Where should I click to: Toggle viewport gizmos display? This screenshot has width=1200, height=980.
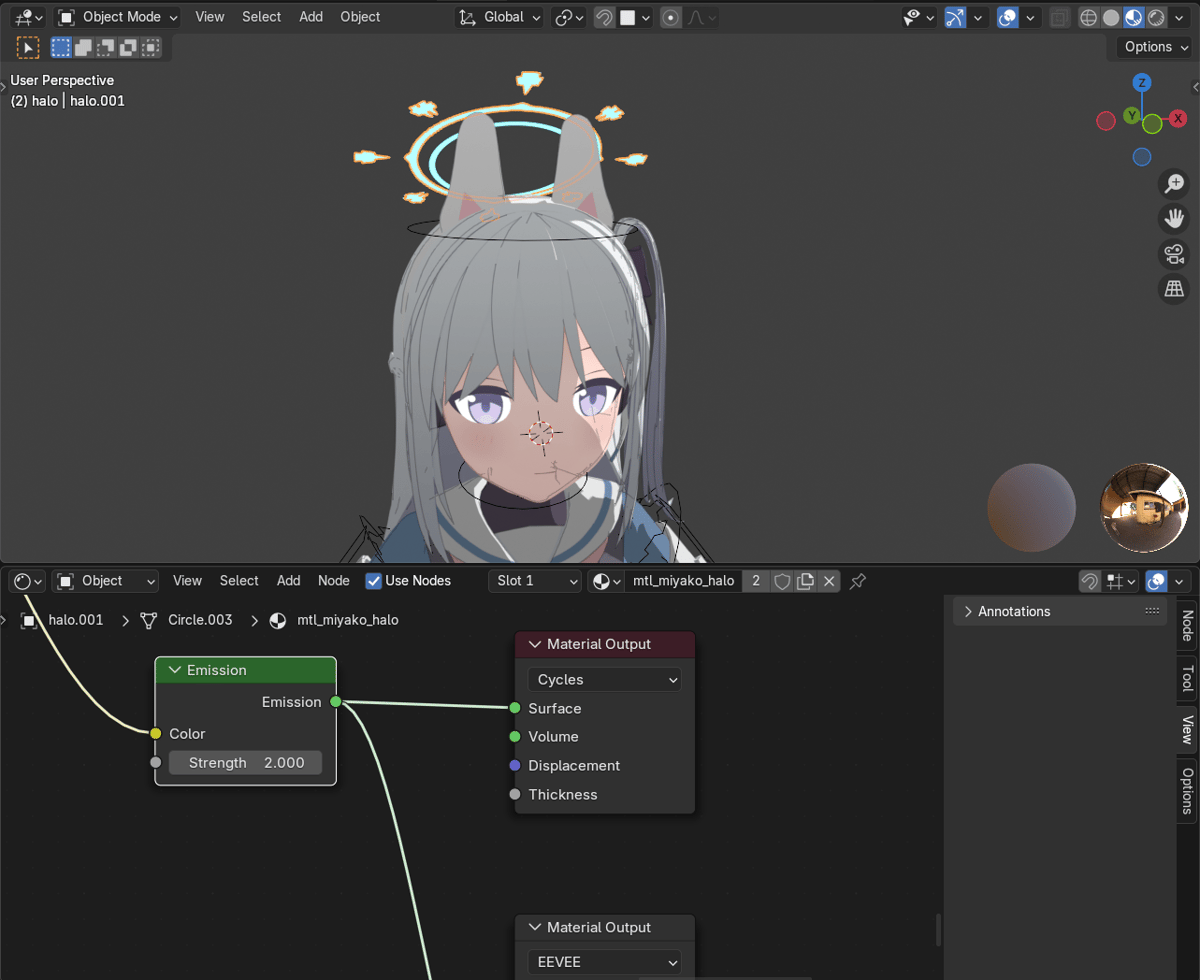tap(955, 17)
